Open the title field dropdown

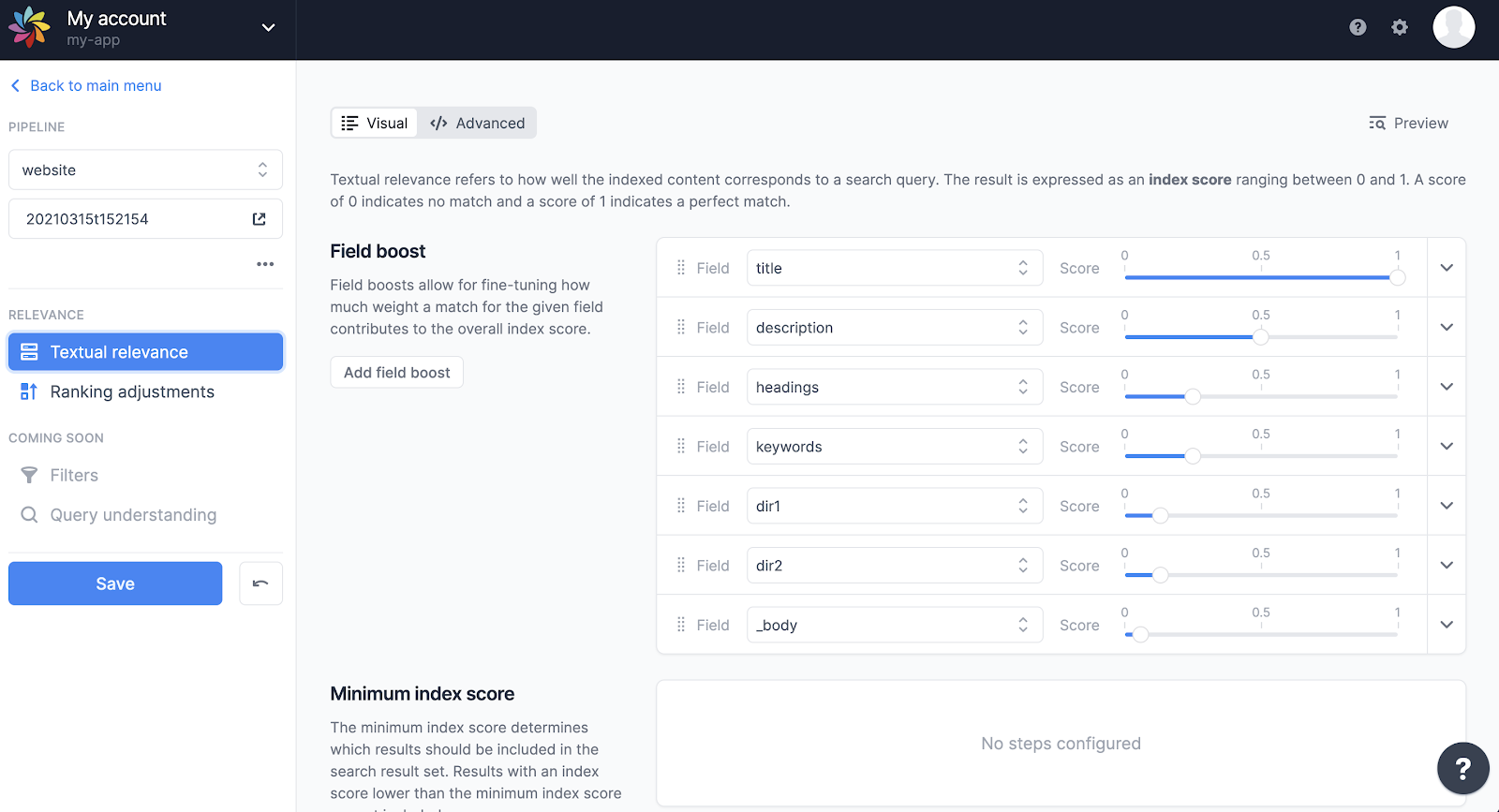(895, 268)
